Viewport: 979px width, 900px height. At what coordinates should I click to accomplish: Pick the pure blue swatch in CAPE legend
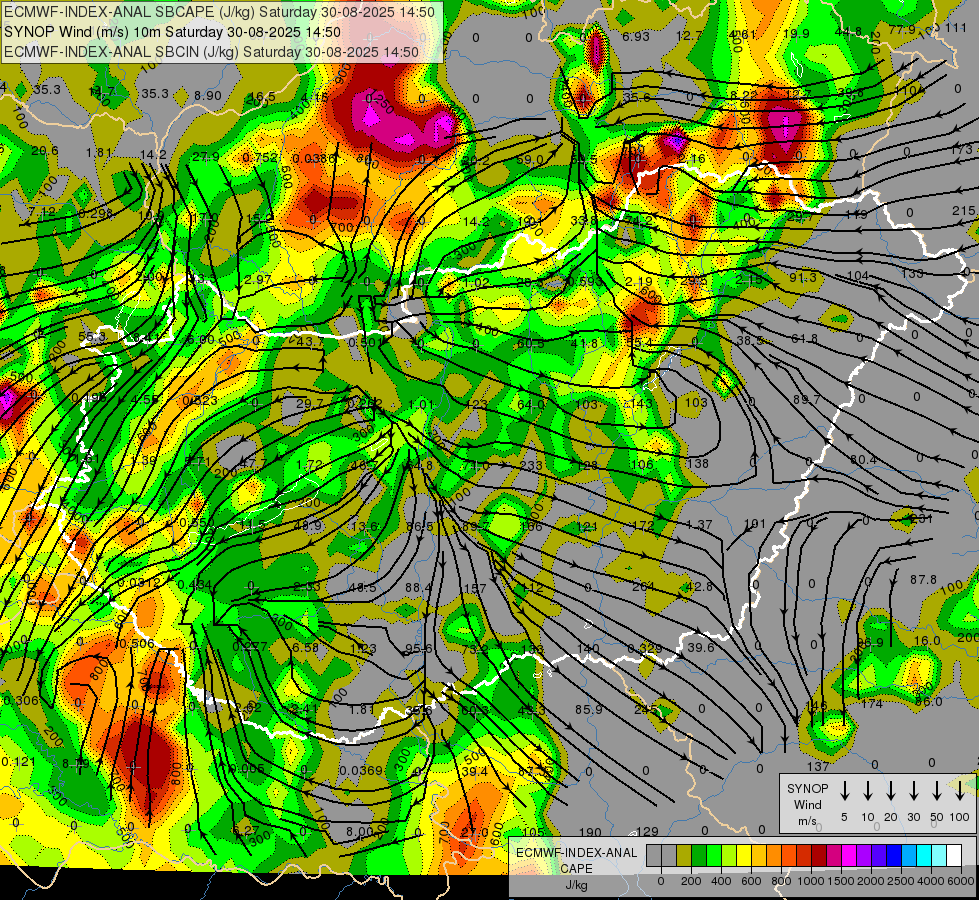893,855
